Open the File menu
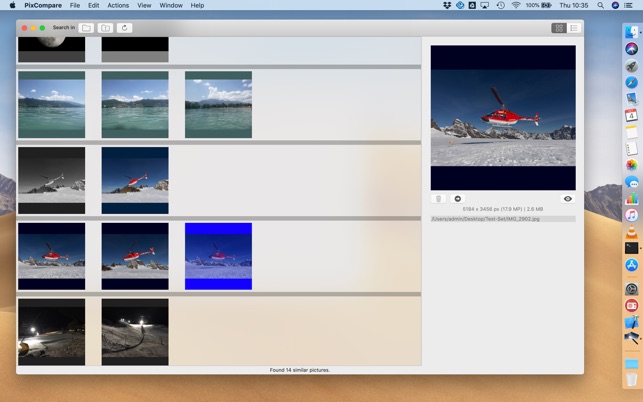The image size is (643, 402). click(x=75, y=5)
